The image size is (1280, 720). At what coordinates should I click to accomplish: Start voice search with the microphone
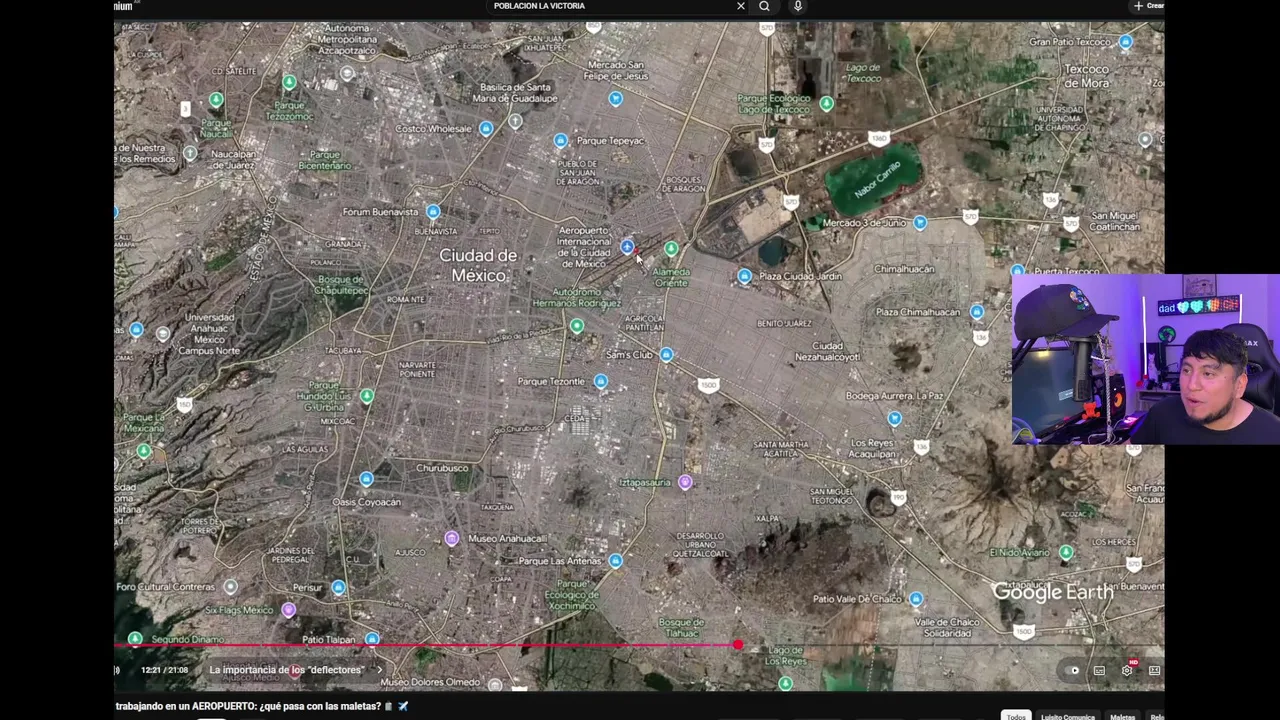point(797,6)
